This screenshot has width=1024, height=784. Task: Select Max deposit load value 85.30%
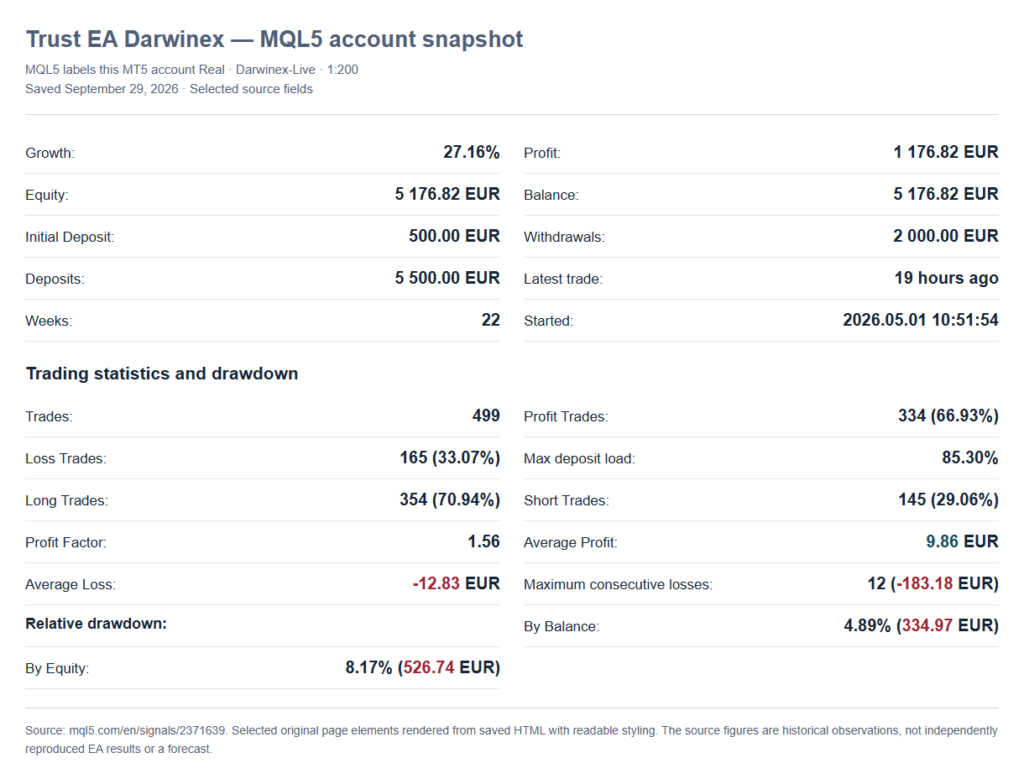[x=970, y=457]
